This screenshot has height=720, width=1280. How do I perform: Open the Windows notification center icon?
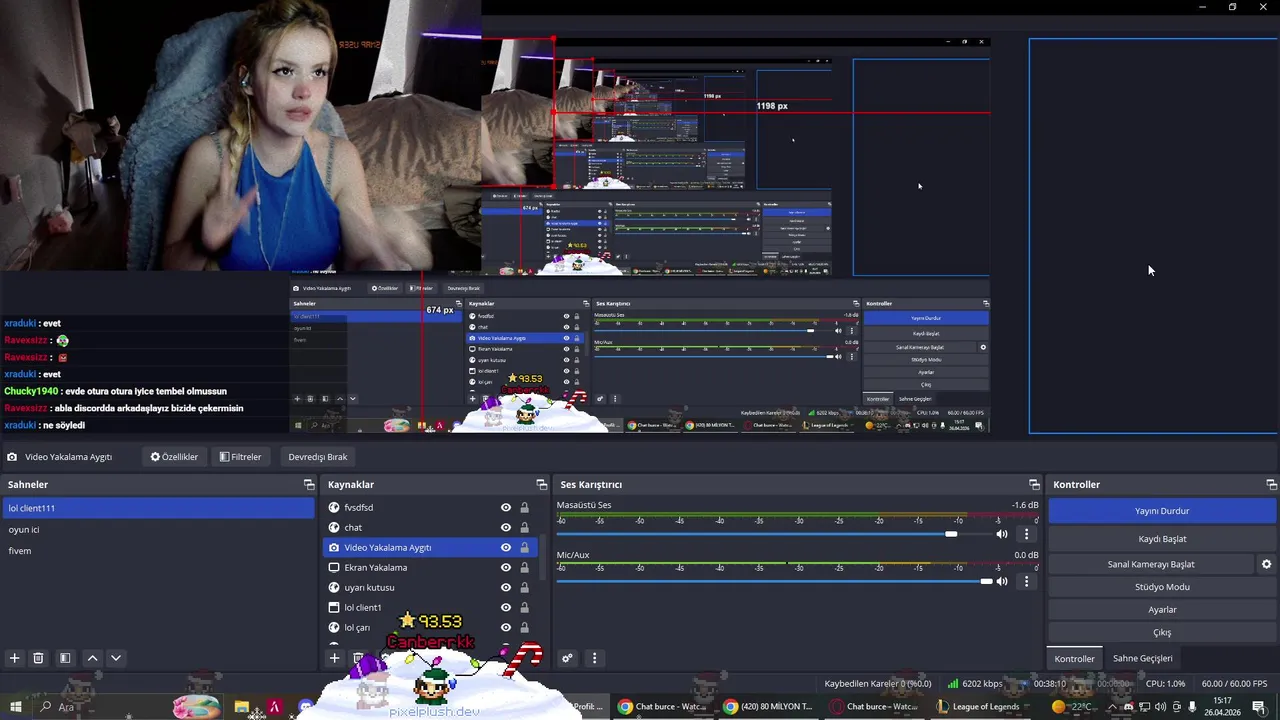tap(1259, 707)
